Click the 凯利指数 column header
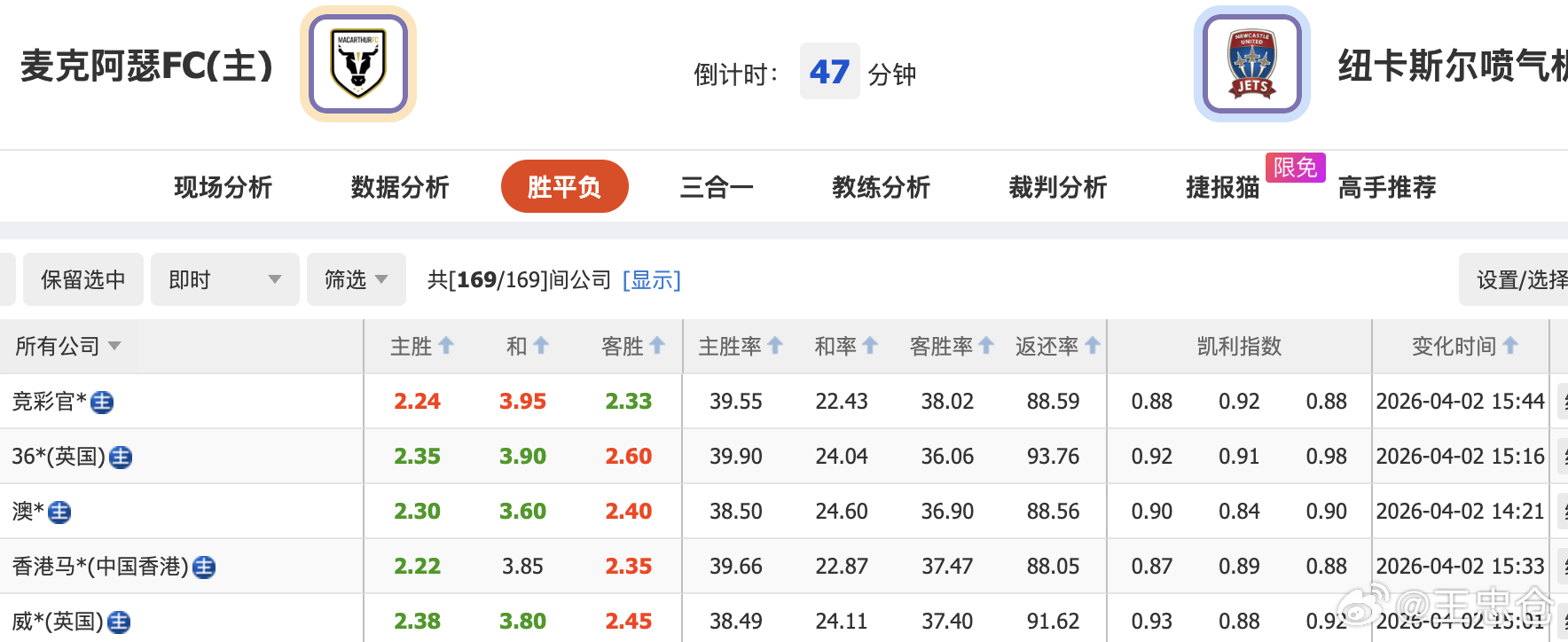 1239,346
